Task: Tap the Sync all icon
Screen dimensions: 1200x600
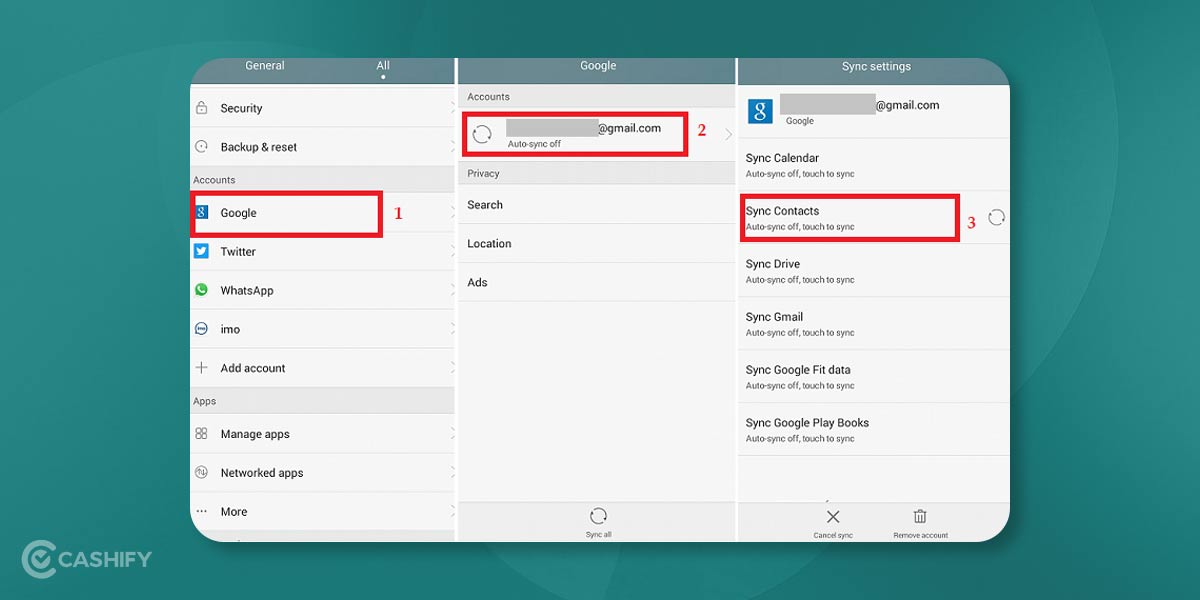Action: pyautogui.click(x=598, y=516)
